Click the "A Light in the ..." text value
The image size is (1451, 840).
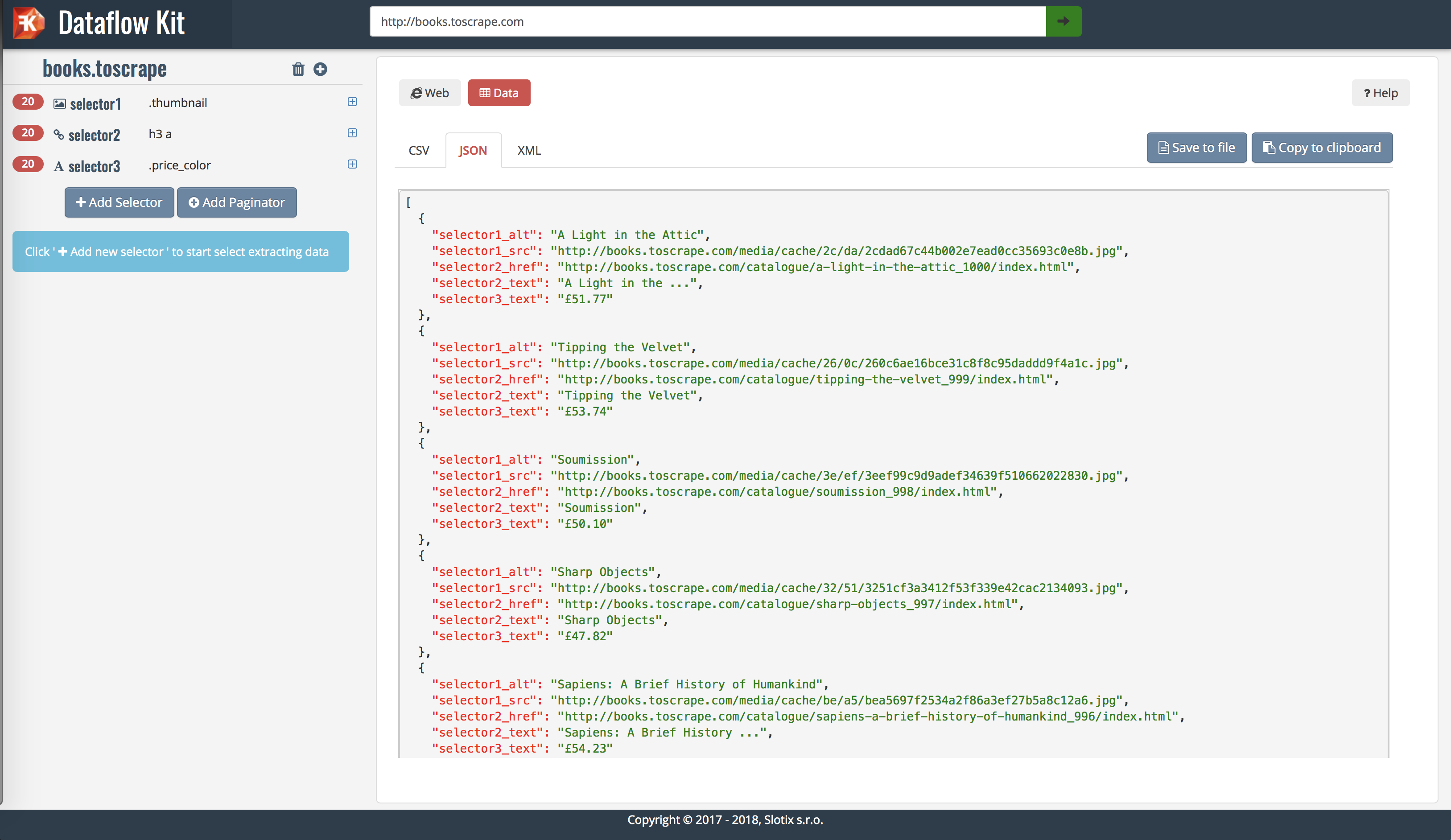point(627,283)
